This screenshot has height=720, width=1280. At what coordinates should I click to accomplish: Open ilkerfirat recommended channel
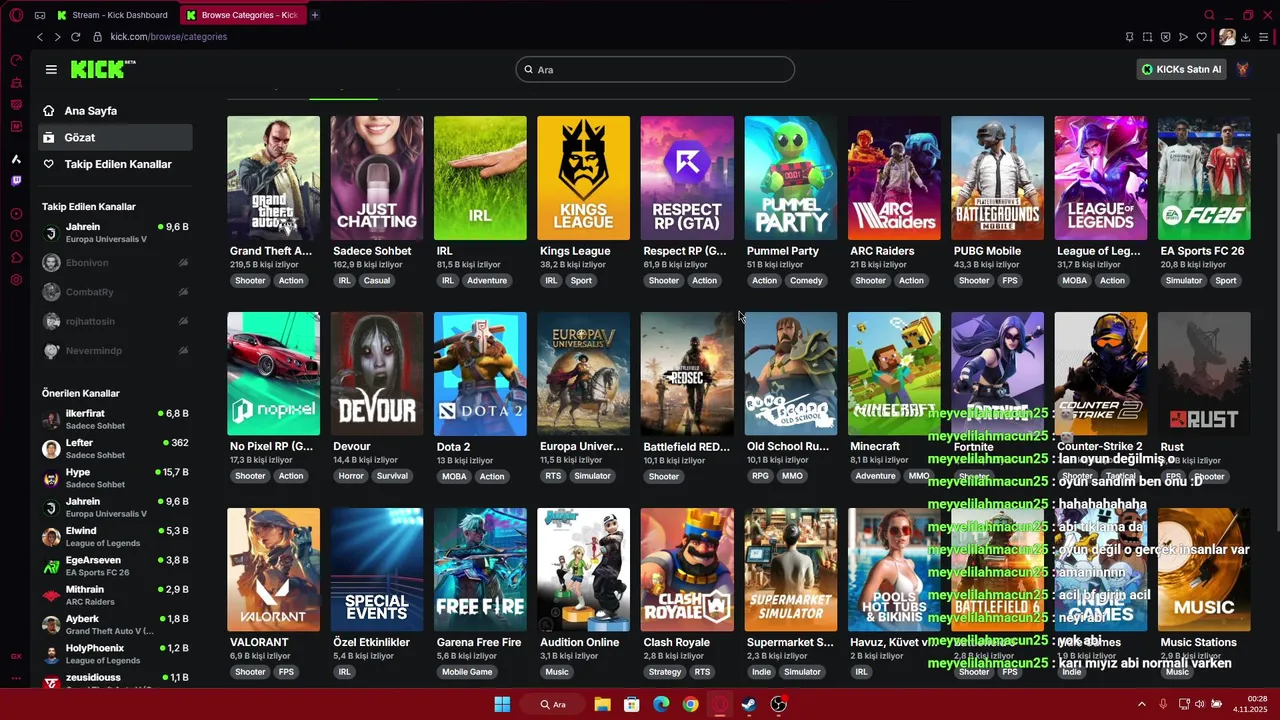115,419
